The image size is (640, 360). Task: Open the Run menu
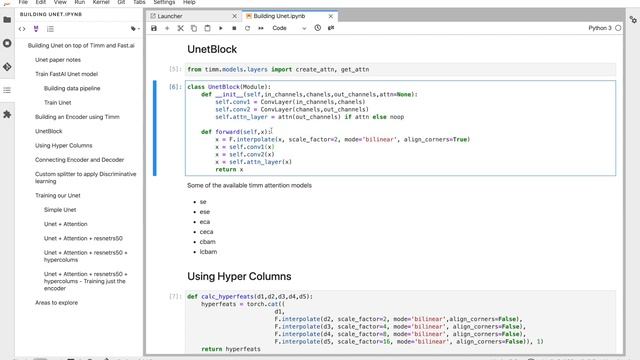[x=80, y=2]
